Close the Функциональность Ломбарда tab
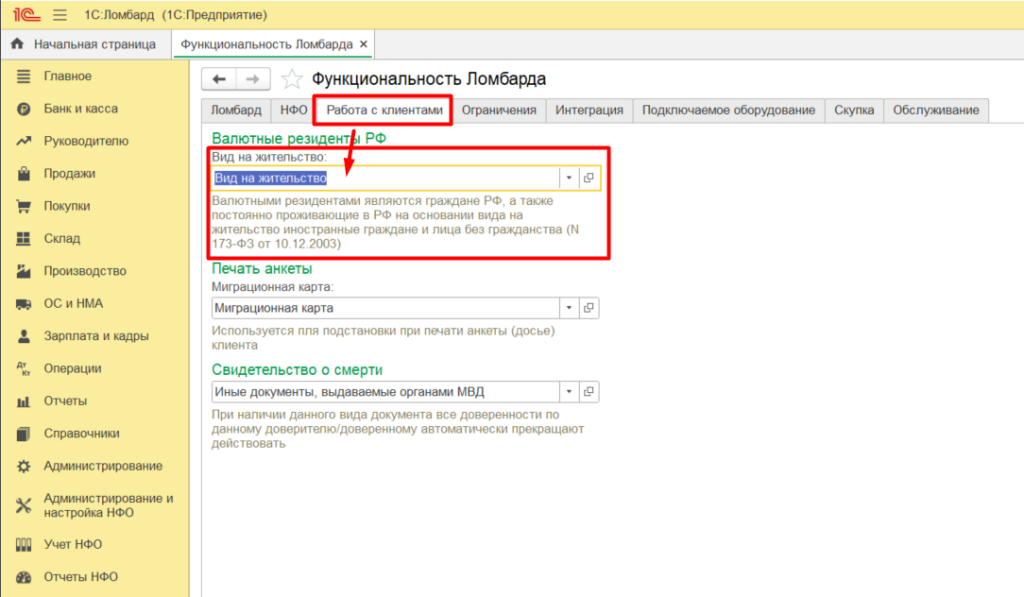Viewport: 1024px width, 597px height. click(364, 45)
